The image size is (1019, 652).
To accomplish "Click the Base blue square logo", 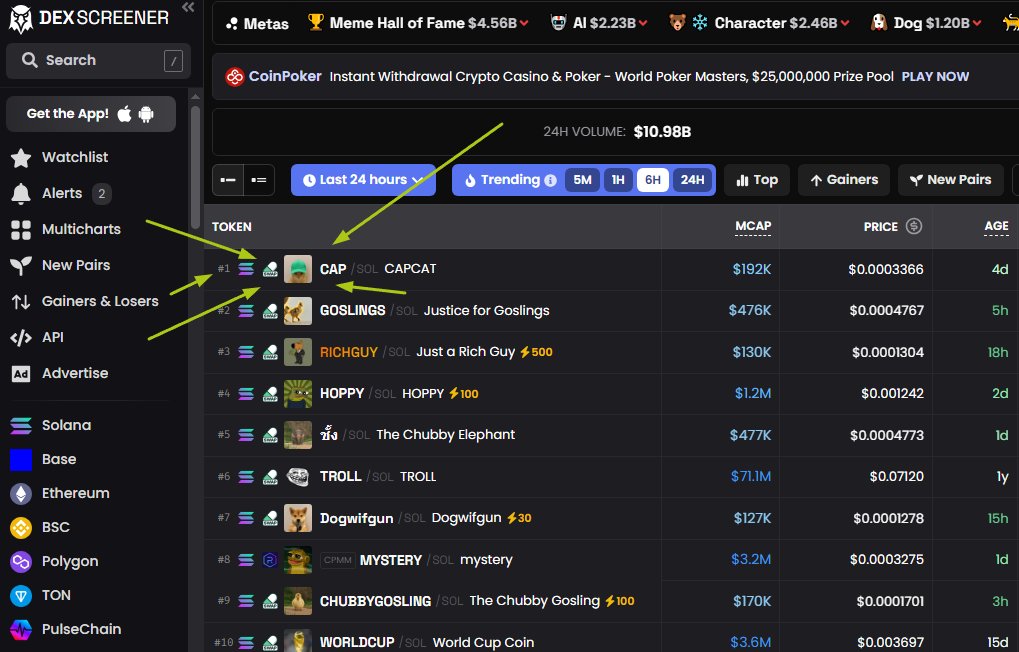I will 21,460.
